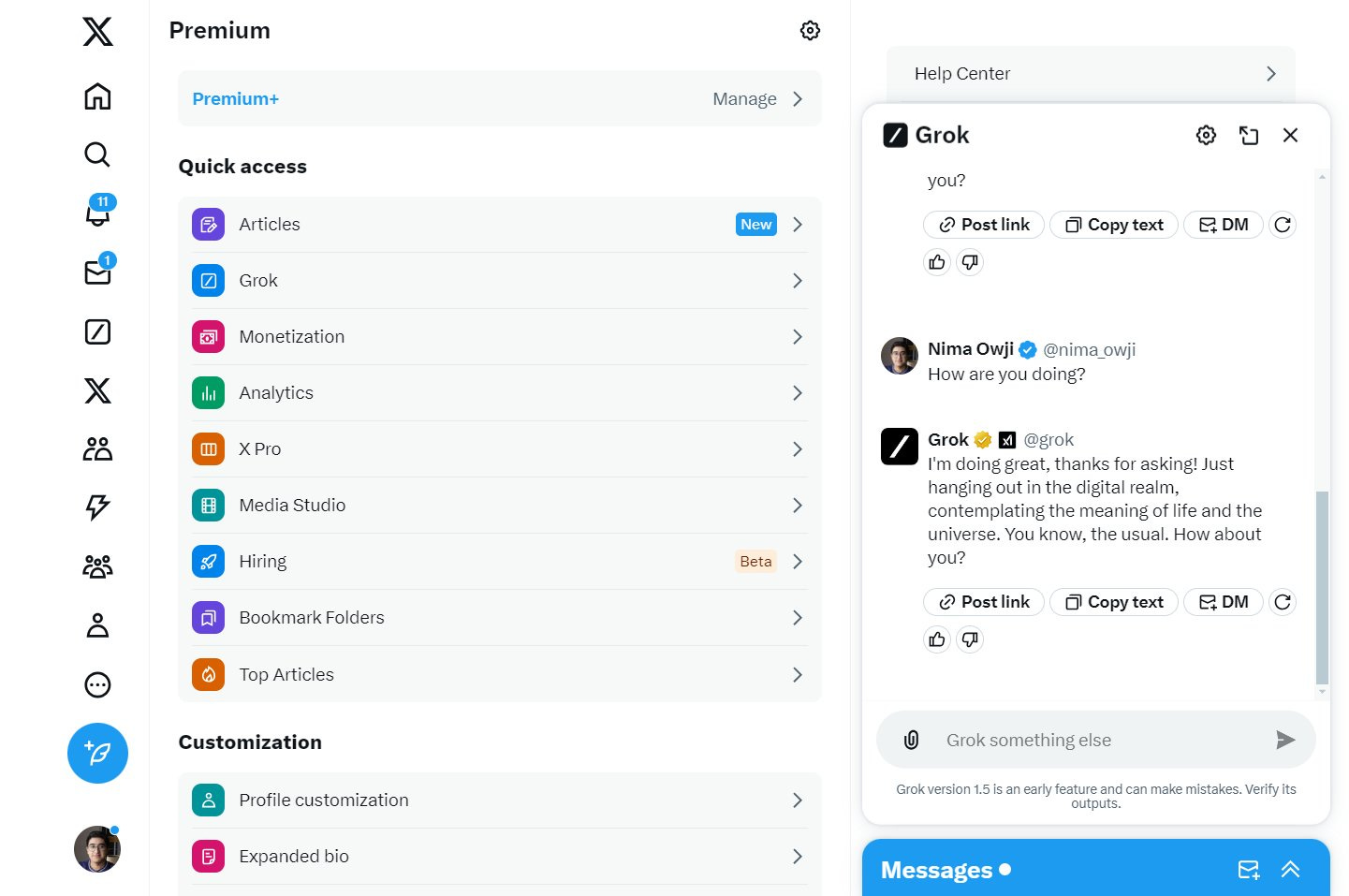1349x896 pixels.
Task: Click Nima Owji's avatar in chat
Action: click(900, 356)
